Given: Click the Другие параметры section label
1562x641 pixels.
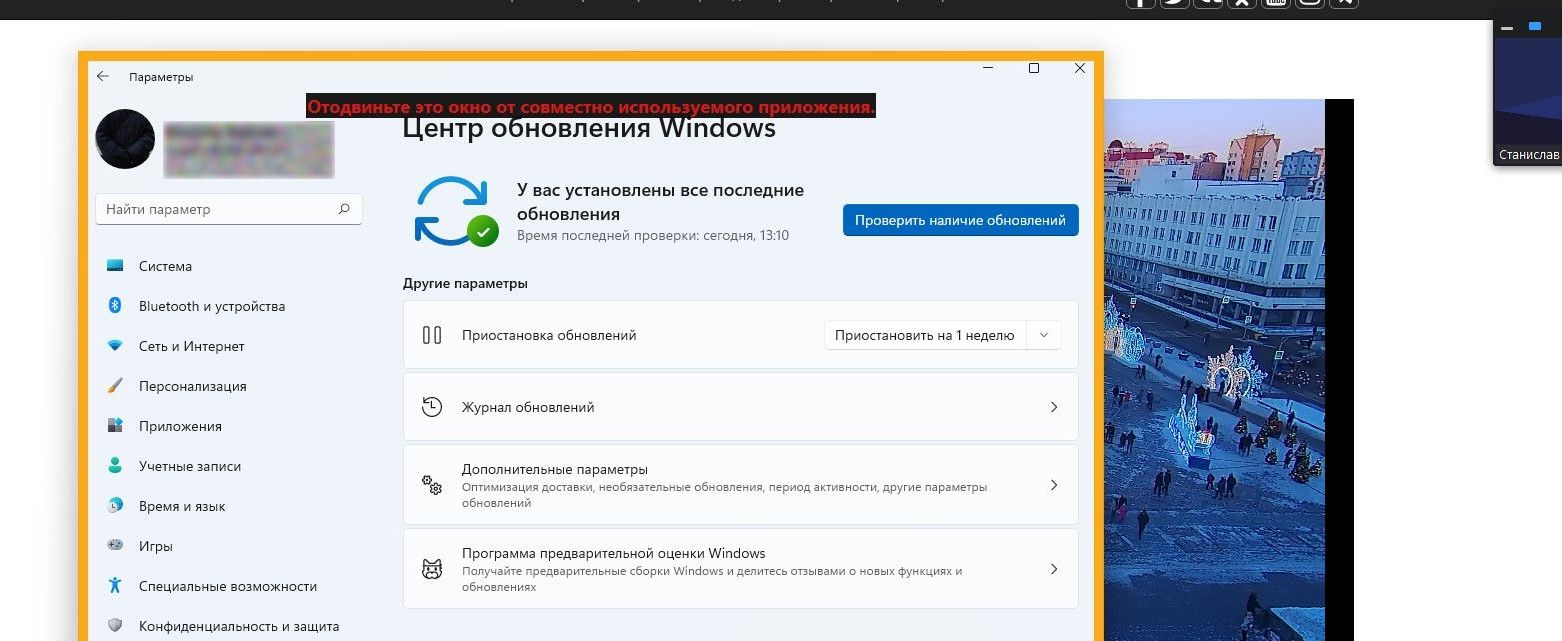Looking at the screenshot, I should (x=465, y=283).
